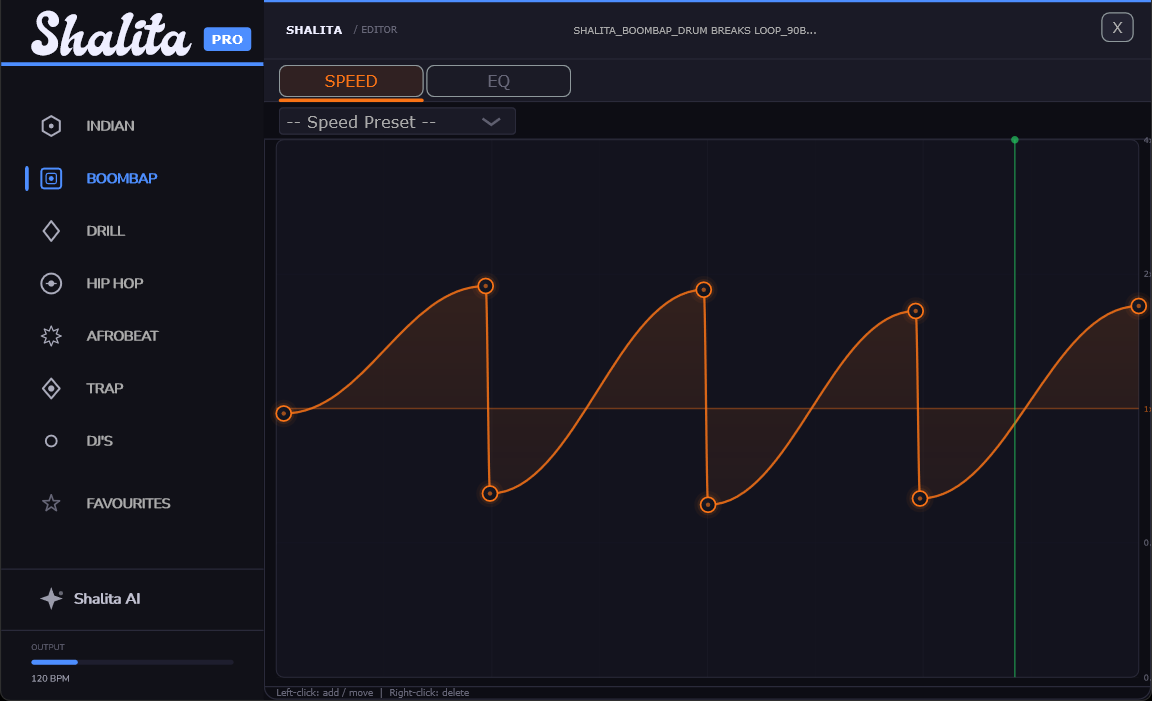Screen dimensions: 1152x701
Task: Switch to the EQ tab
Action: click(x=498, y=81)
